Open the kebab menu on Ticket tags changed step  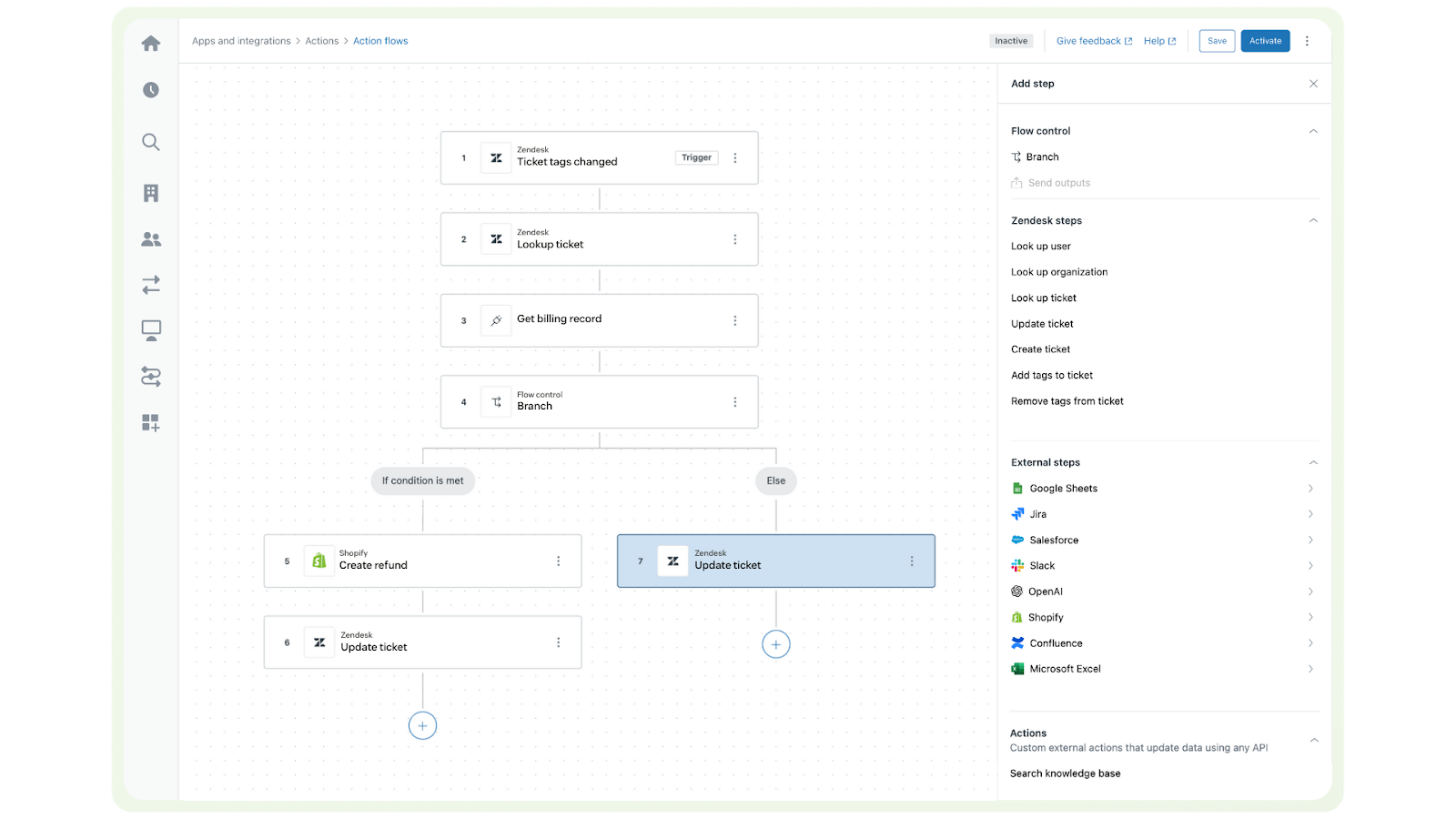pos(735,158)
